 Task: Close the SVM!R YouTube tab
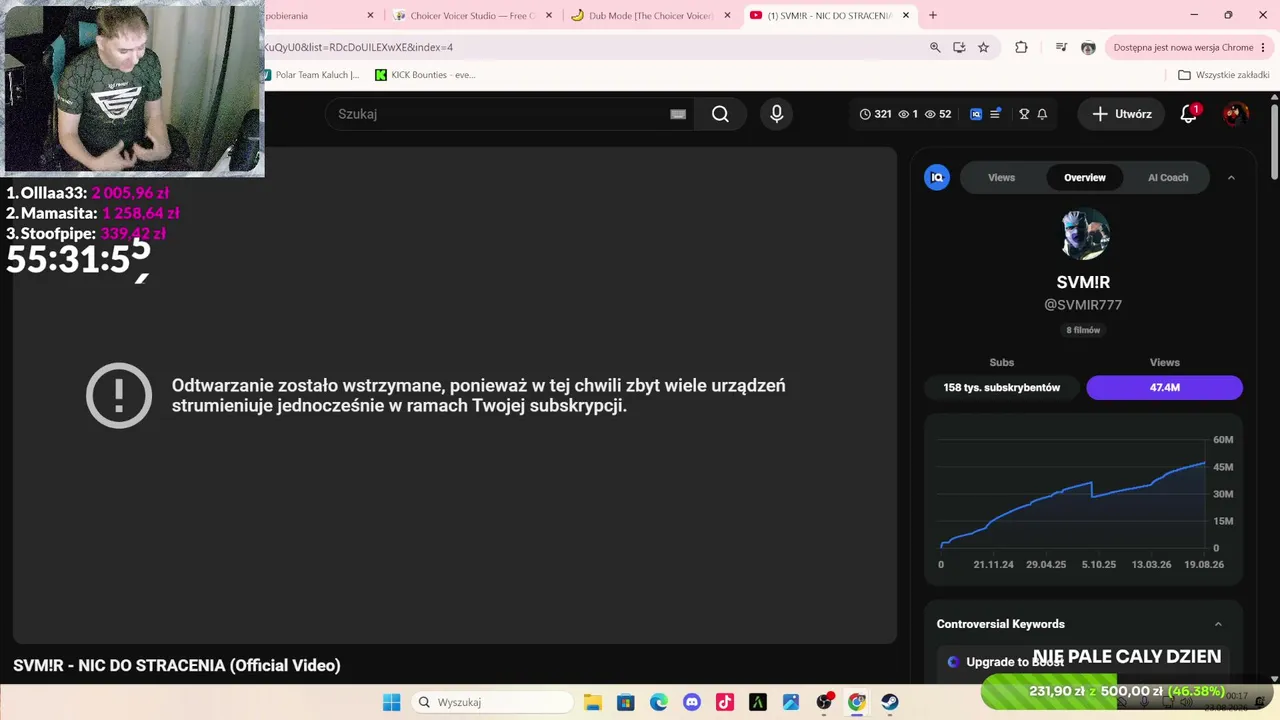click(x=906, y=16)
